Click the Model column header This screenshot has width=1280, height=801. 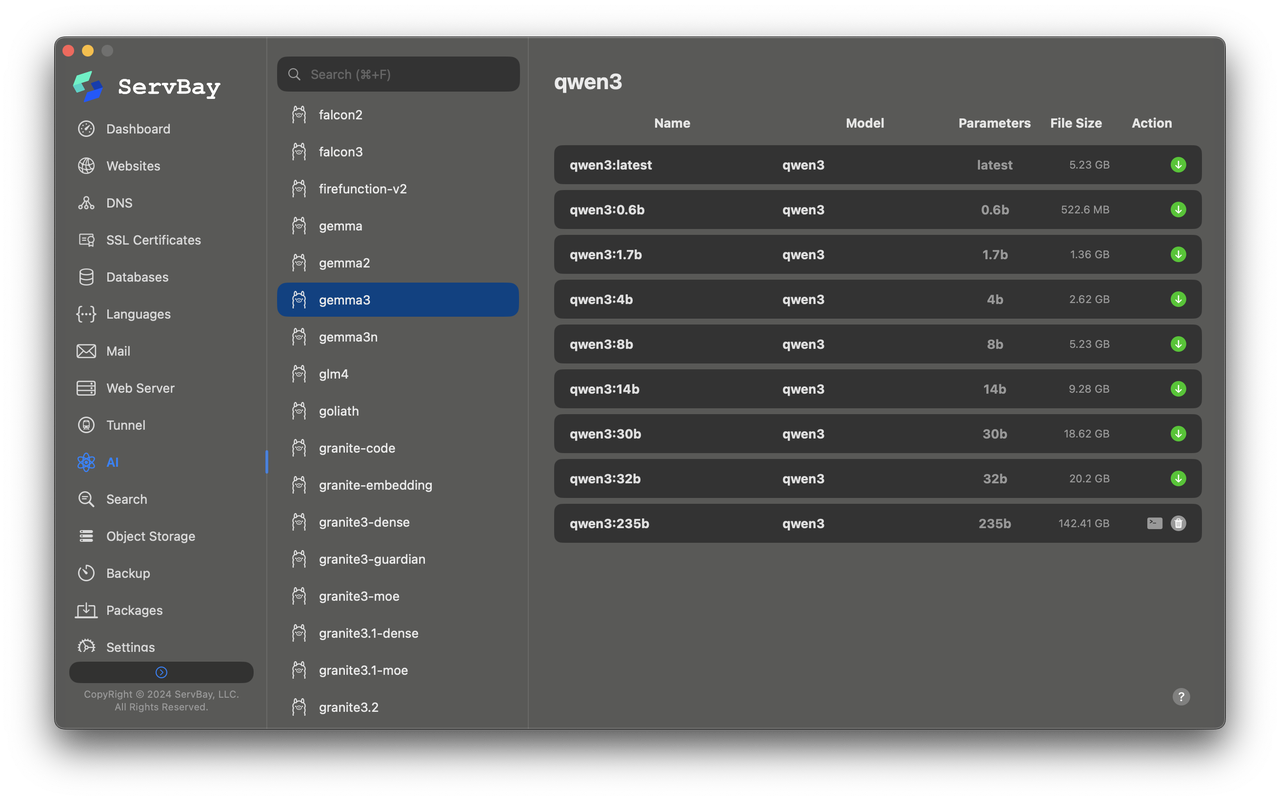click(865, 123)
